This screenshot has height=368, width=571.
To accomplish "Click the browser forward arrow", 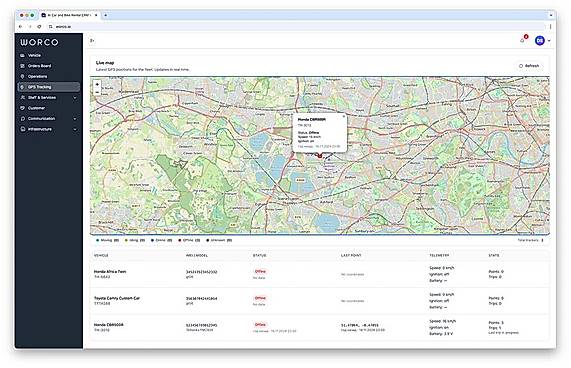I will coord(30,27).
